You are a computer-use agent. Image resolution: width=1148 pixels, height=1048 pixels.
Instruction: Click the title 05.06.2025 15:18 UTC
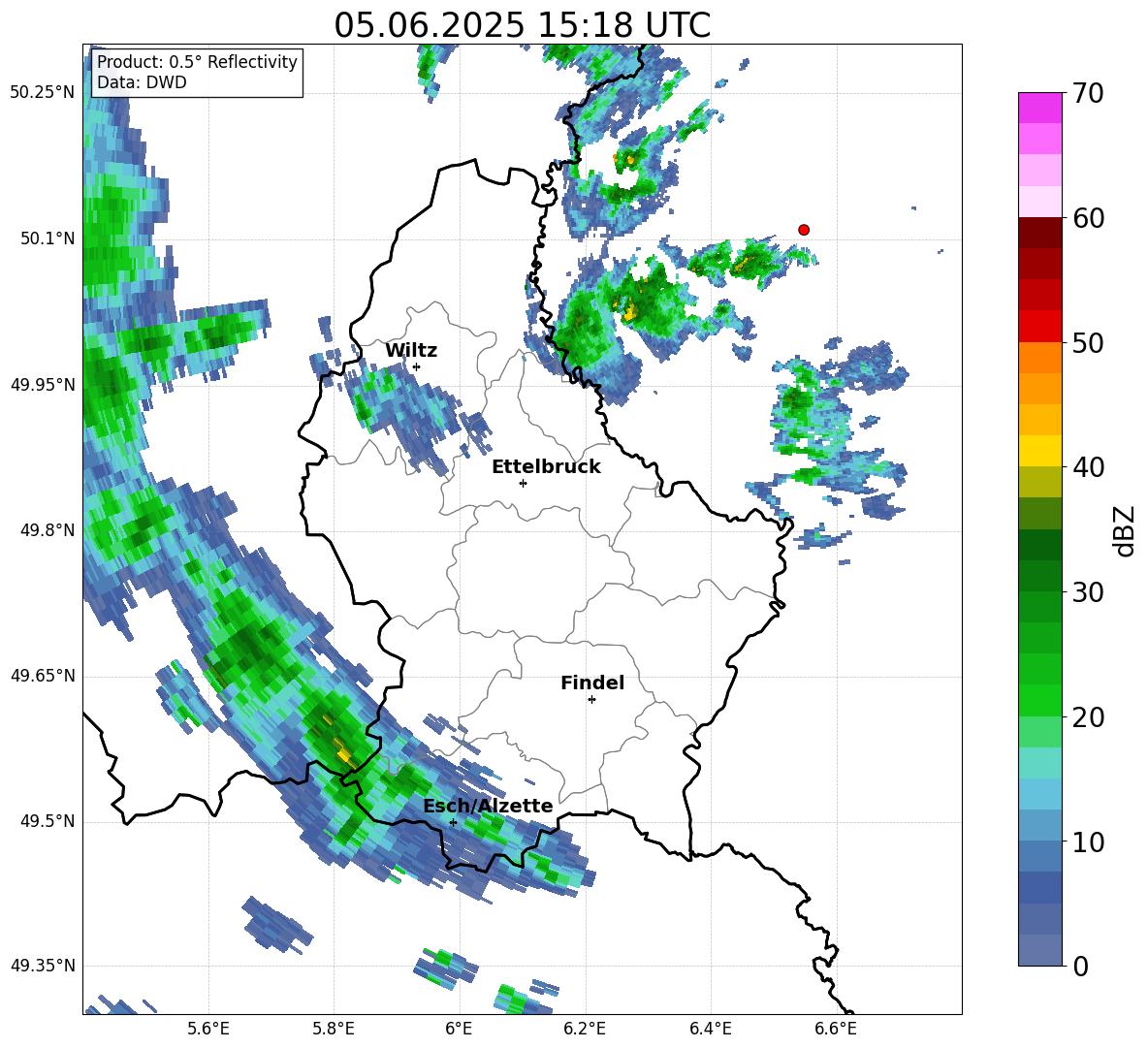tap(522, 25)
